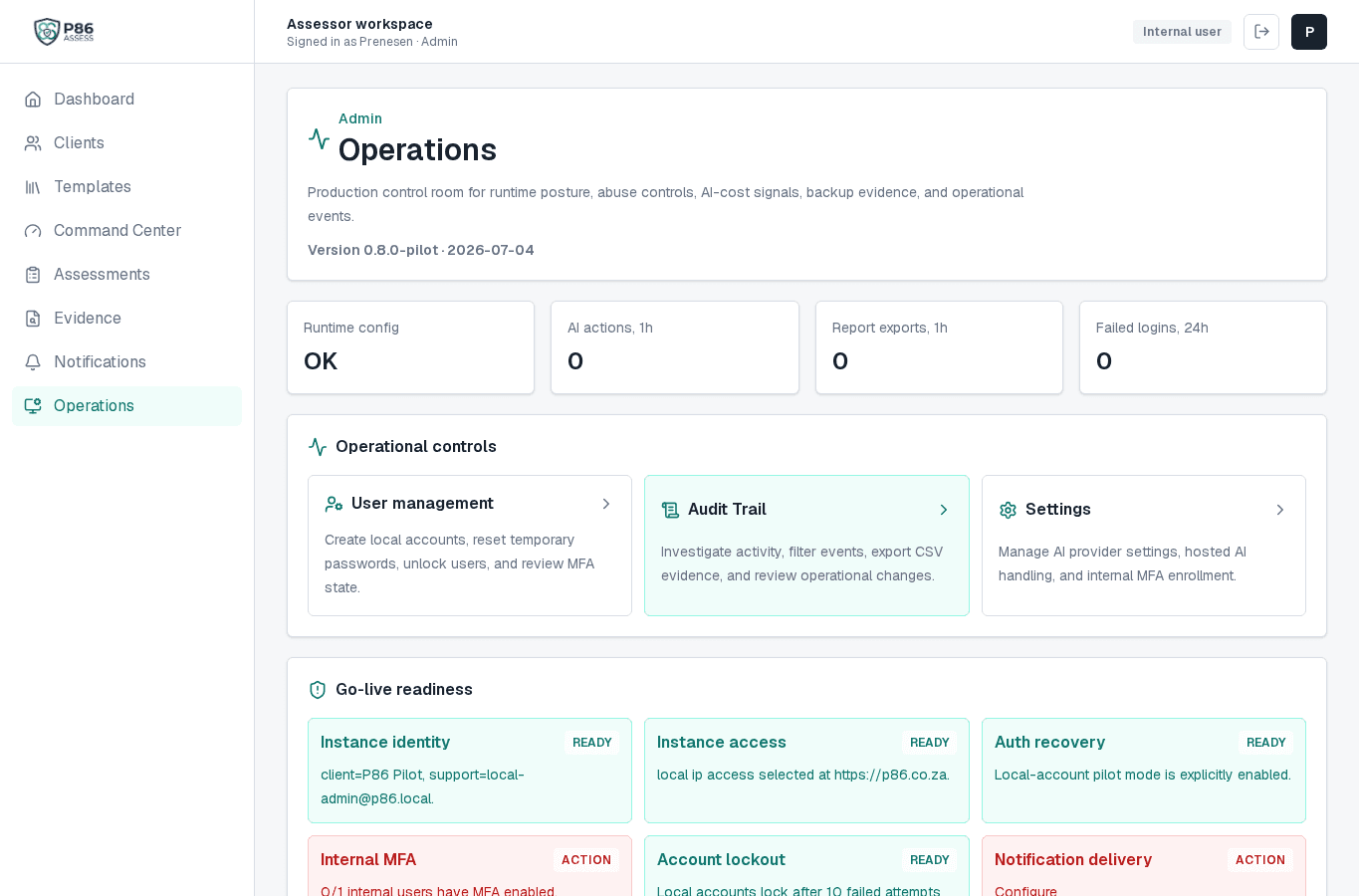
Task: Click the Audit Trail scroll icon
Action: 670,510
